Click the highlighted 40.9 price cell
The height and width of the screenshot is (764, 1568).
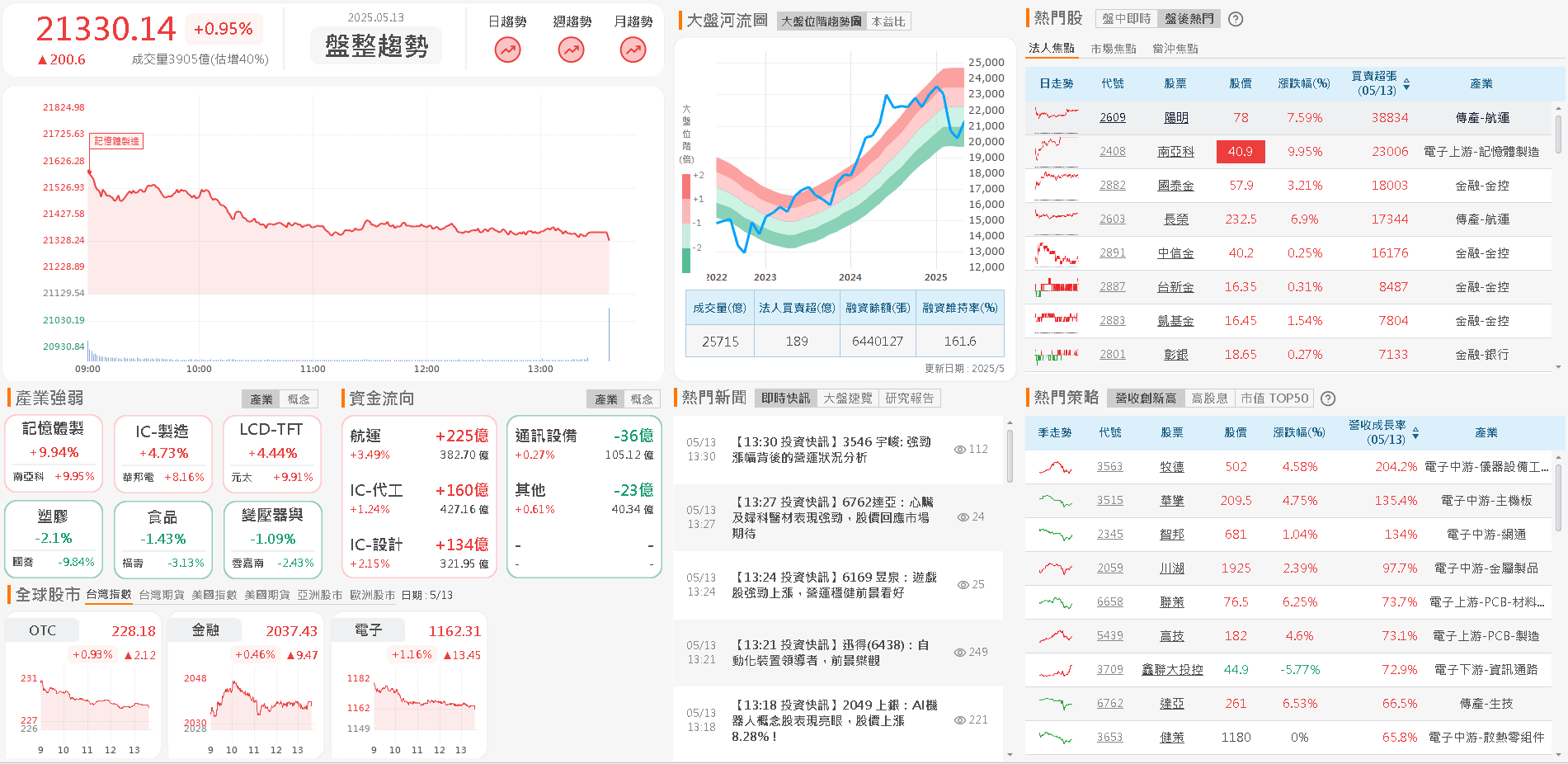[x=1240, y=152]
